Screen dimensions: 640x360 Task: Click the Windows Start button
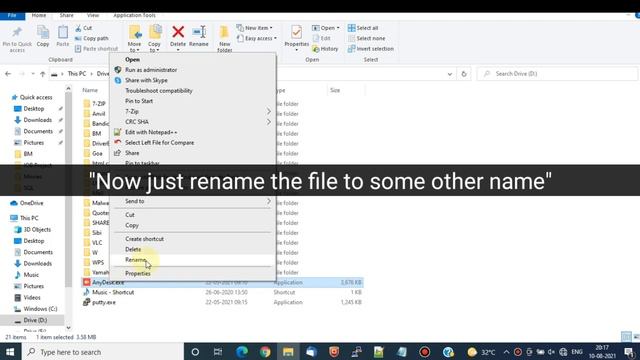click(10, 352)
